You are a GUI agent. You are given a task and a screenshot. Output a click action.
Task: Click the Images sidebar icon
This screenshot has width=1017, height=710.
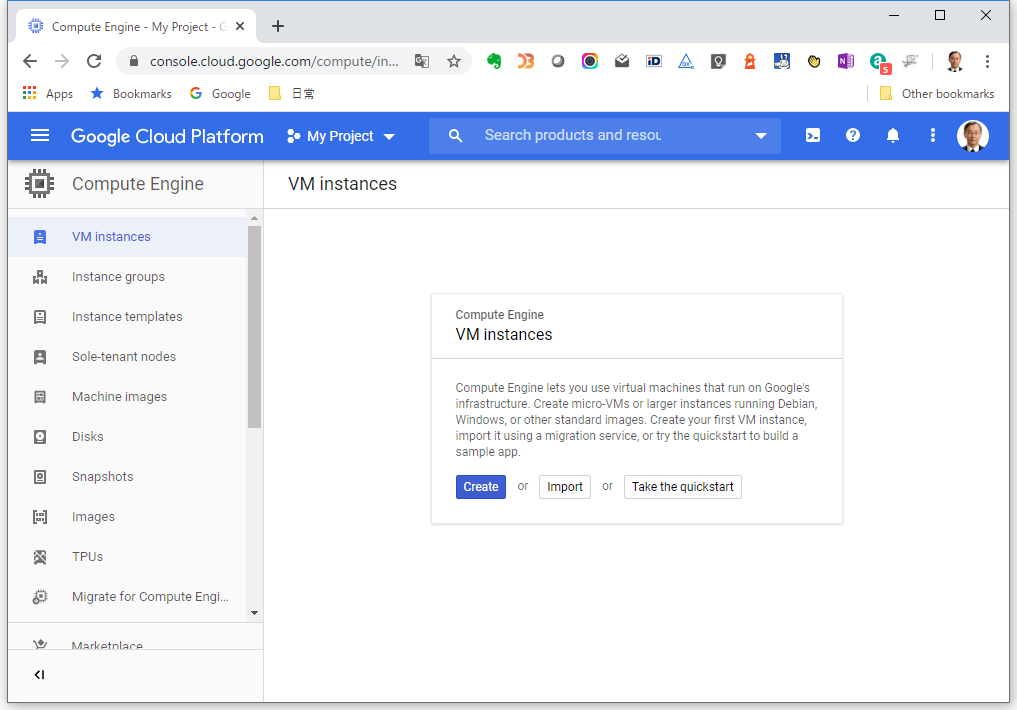[x=40, y=517]
